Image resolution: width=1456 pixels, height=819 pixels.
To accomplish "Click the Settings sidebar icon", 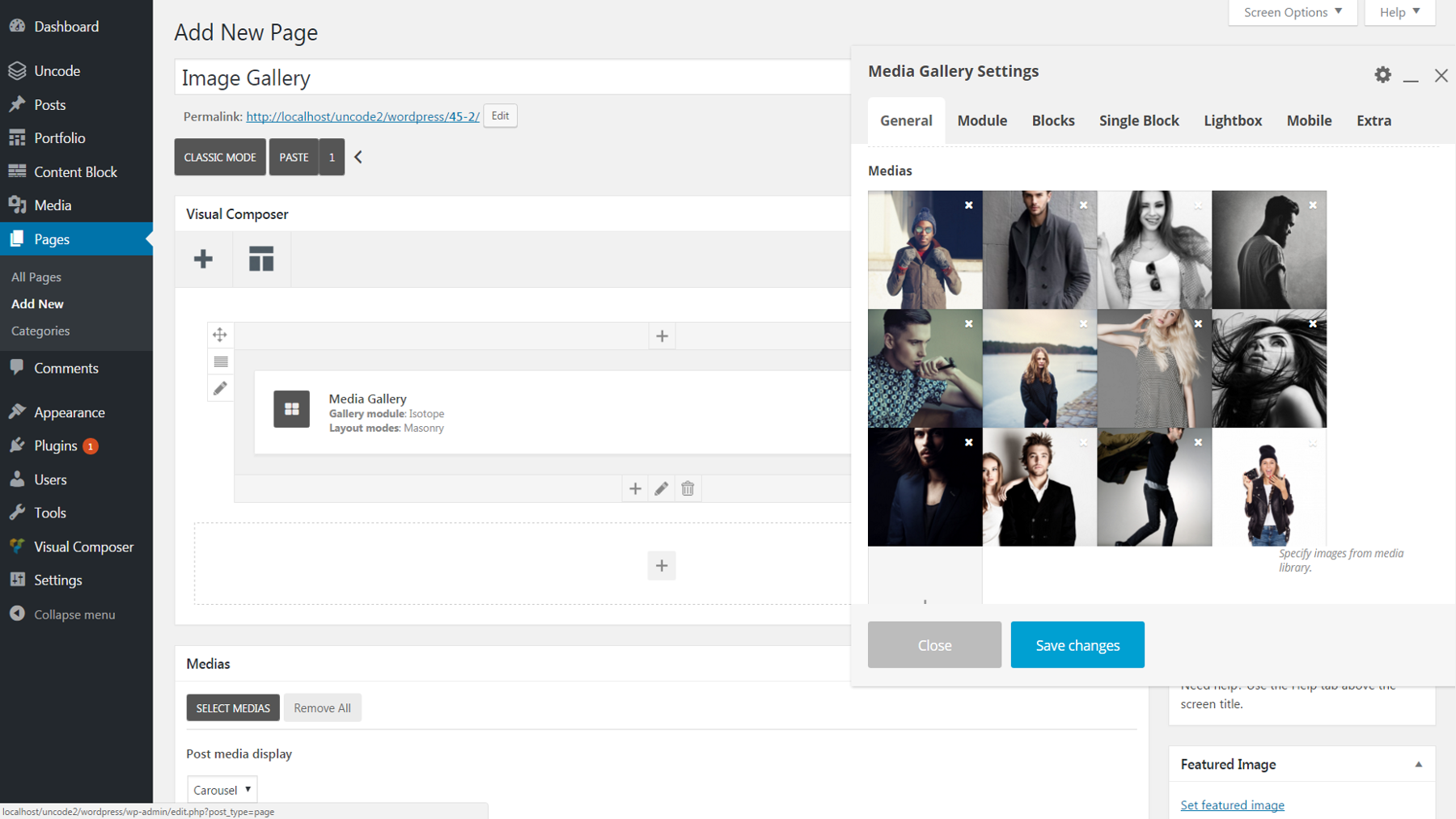I will pos(17,580).
